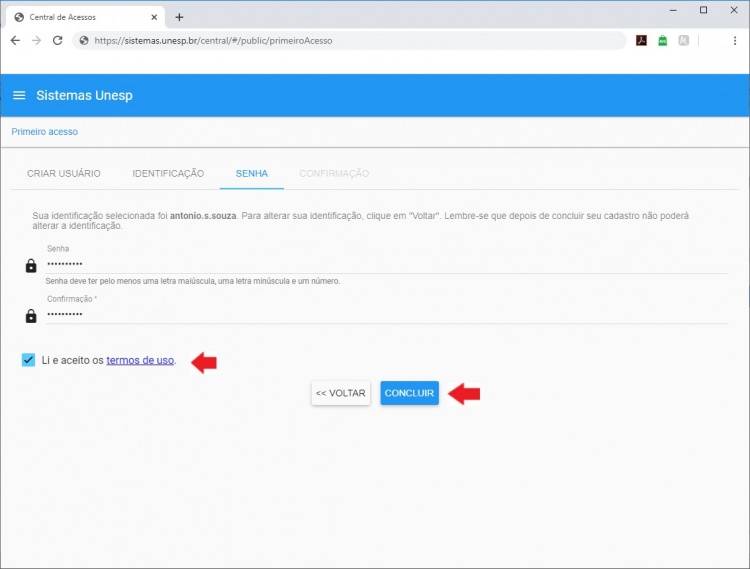Click the green extension icon in toolbar
Viewport: 750px width, 569px height.
[x=662, y=41]
